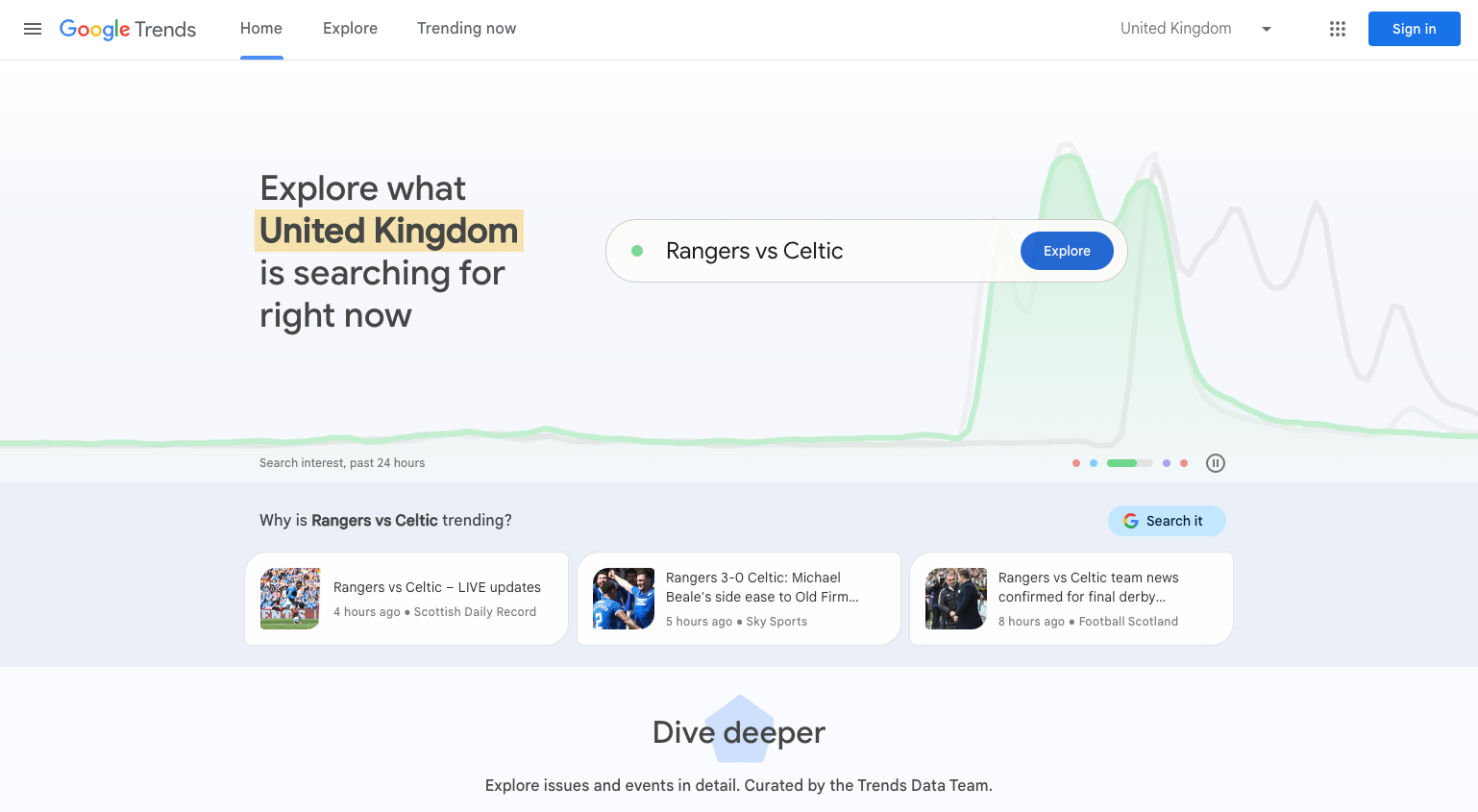This screenshot has width=1478, height=812.
Task: Click the Dive deeper heading
Action: [739, 732]
